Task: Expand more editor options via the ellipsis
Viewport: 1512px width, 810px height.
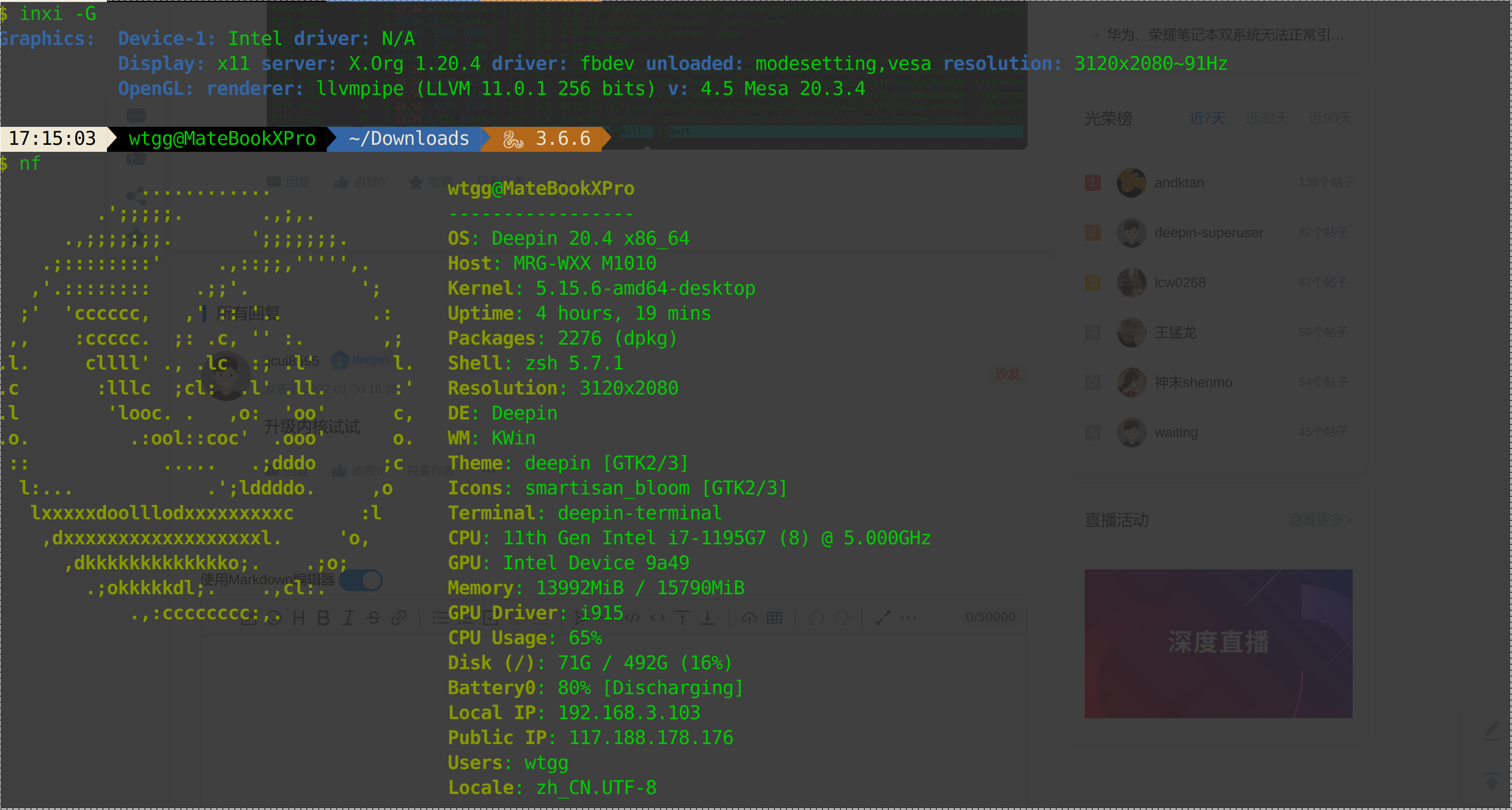Action: pyautogui.click(x=908, y=618)
